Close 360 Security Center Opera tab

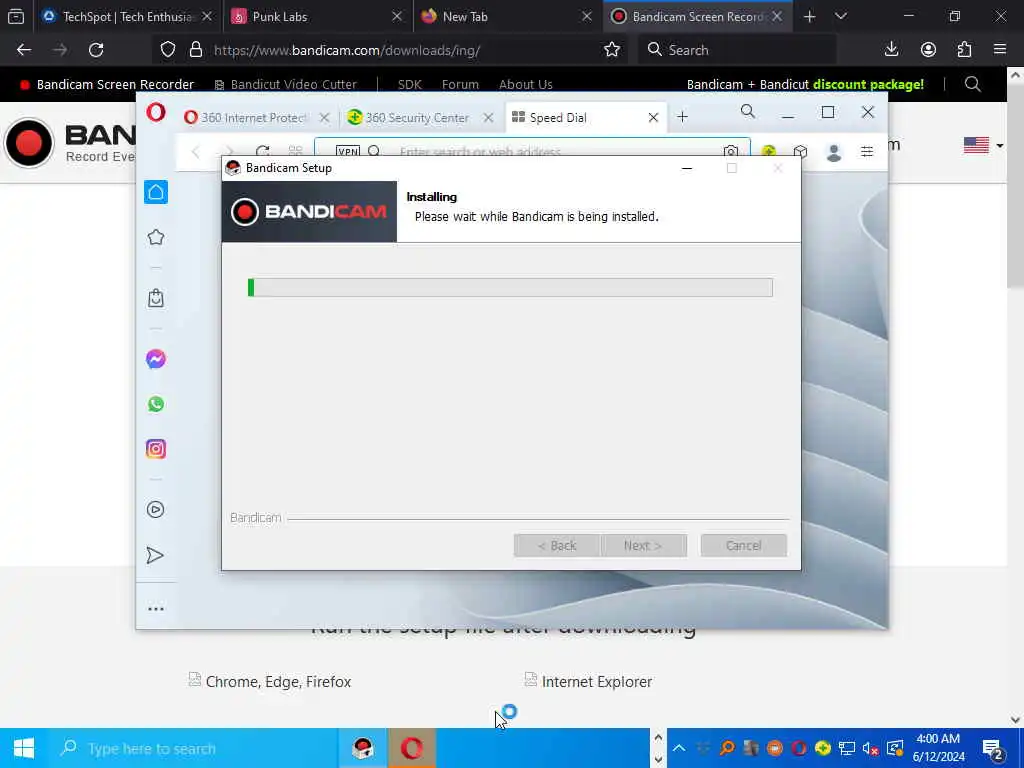tap(488, 118)
